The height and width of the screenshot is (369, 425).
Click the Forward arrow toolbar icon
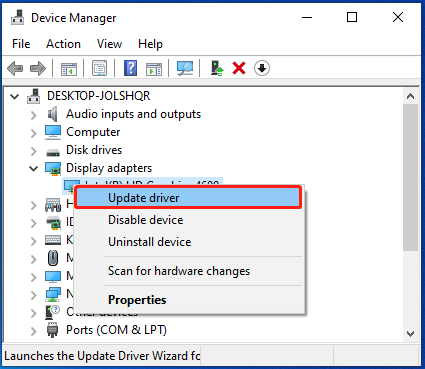point(38,68)
